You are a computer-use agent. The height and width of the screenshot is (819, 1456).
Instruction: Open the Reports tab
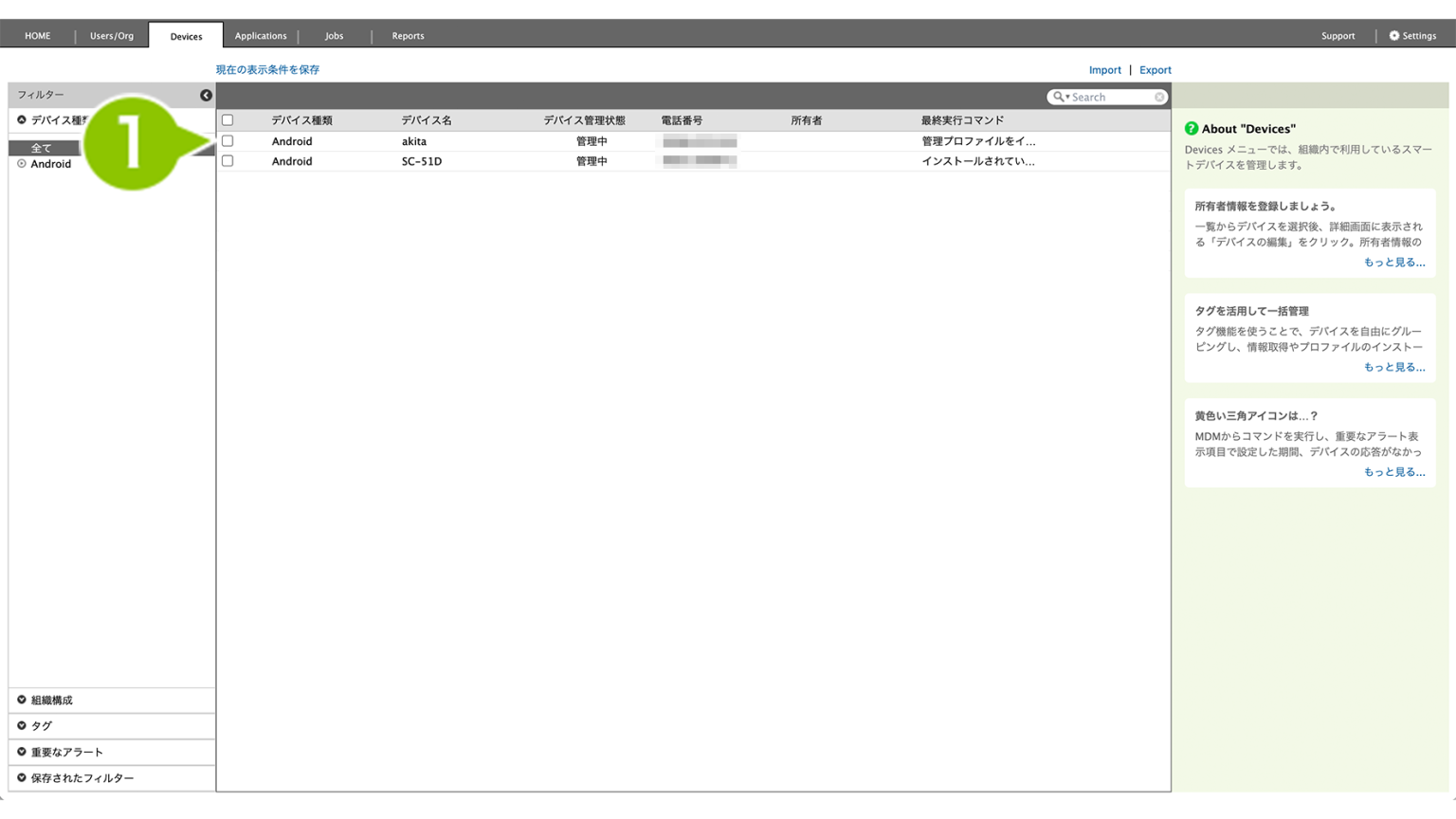[x=408, y=36]
